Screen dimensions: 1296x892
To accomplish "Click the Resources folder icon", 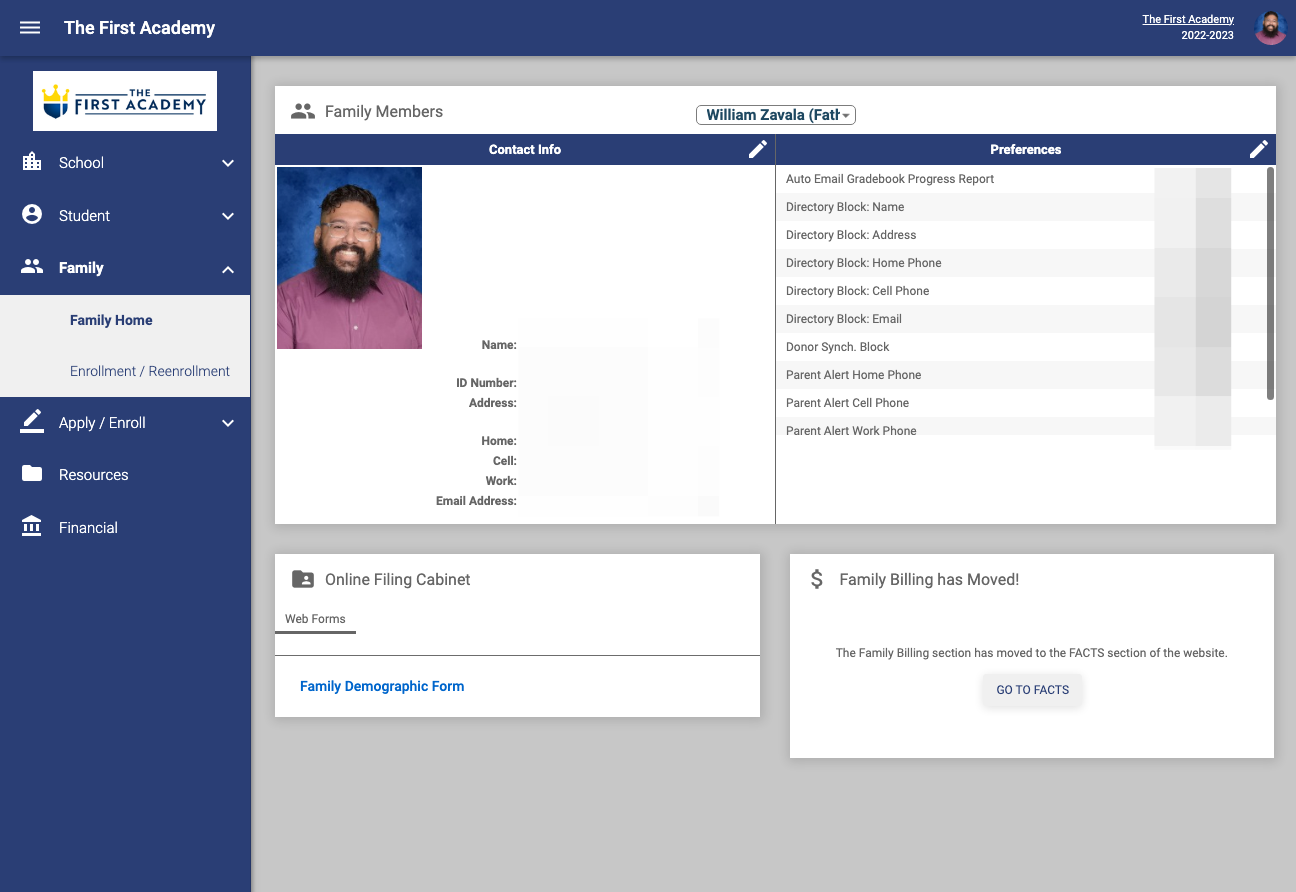I will pyautogui.click(x=32, y=474).
